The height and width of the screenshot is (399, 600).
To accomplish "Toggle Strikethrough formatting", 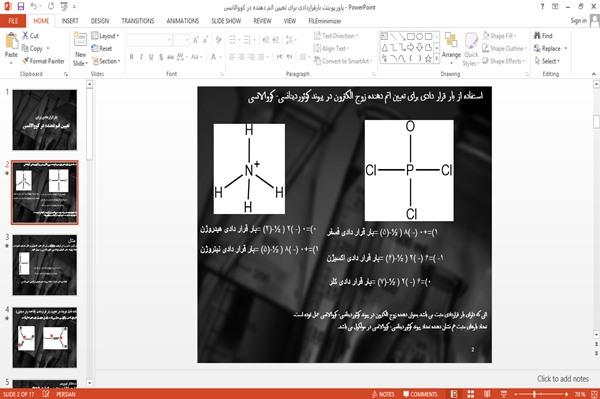I will (x=170, y=57).
